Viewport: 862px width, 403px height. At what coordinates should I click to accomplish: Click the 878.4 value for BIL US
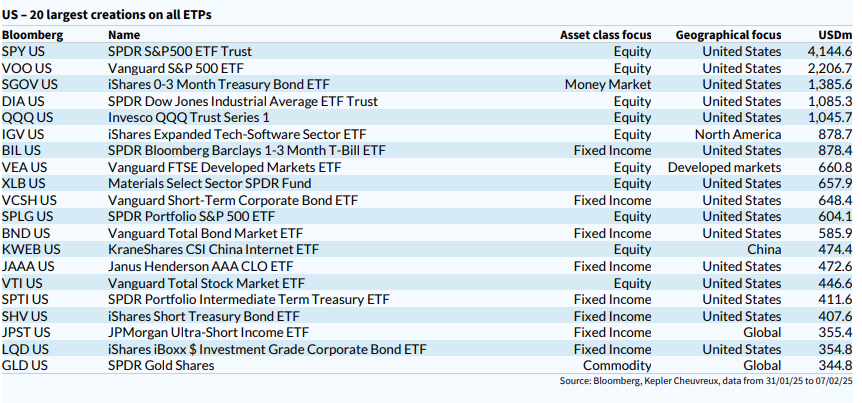point(834,150)
